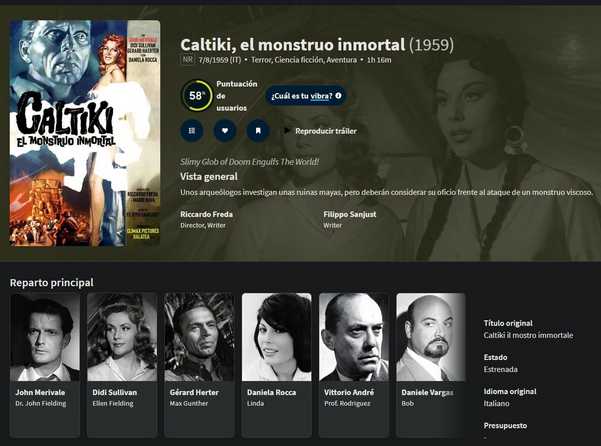Select the Terror genre link

261,60
